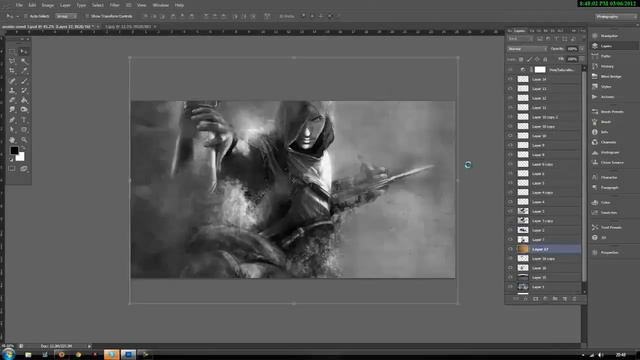
Task: Enable the Auto-Select checkbox
Action: (x=25, y=16)
